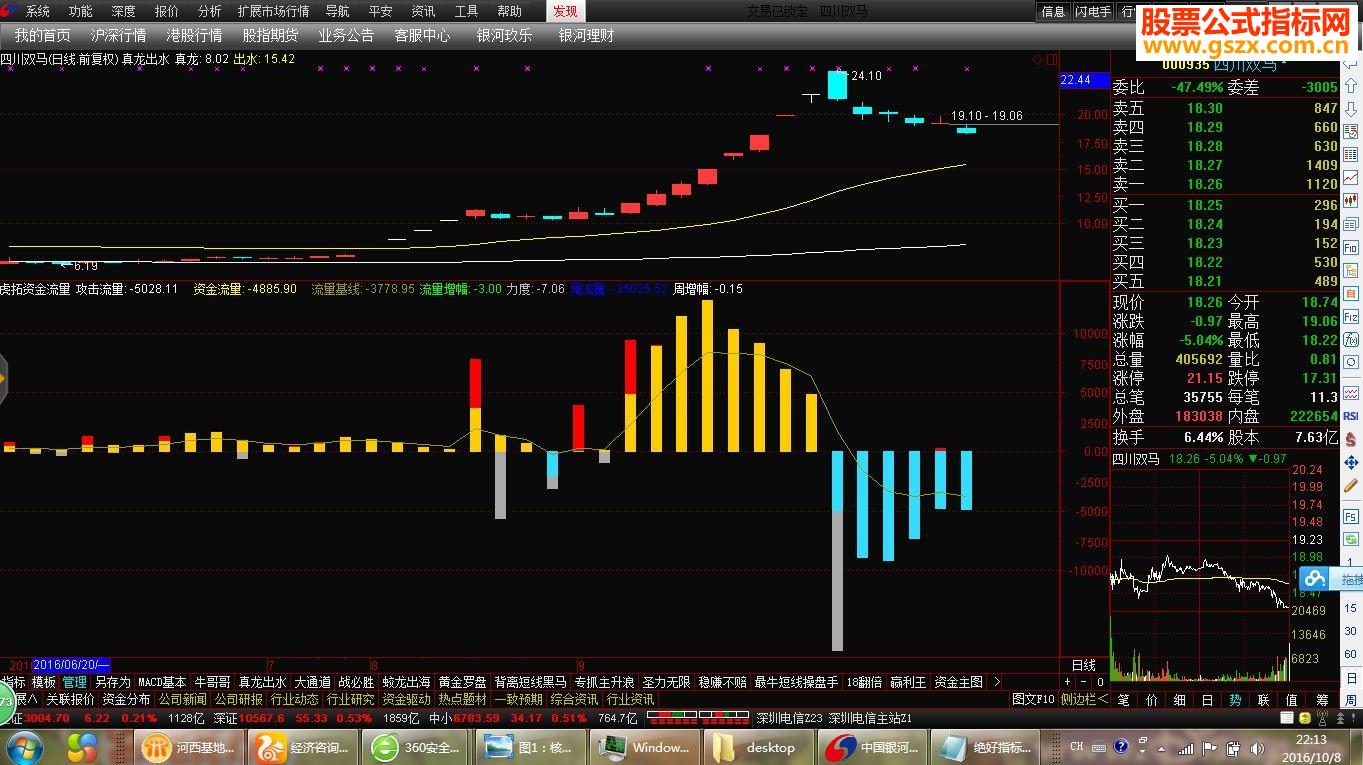Screen dimensions: 1363x765
Task: Select the highlighted 发现 tab
Action: [x=565, y=11]
